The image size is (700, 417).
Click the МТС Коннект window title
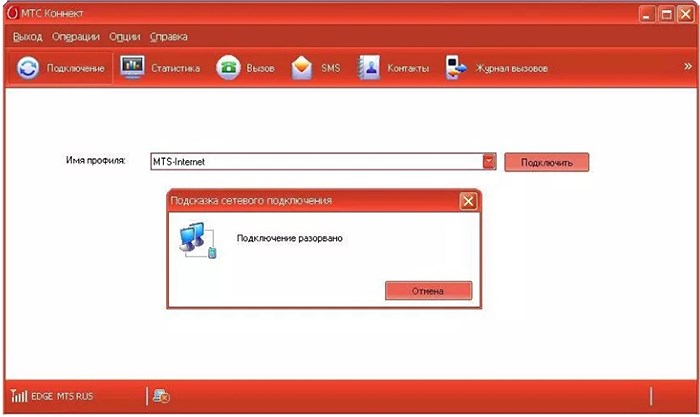pos(52,13)
